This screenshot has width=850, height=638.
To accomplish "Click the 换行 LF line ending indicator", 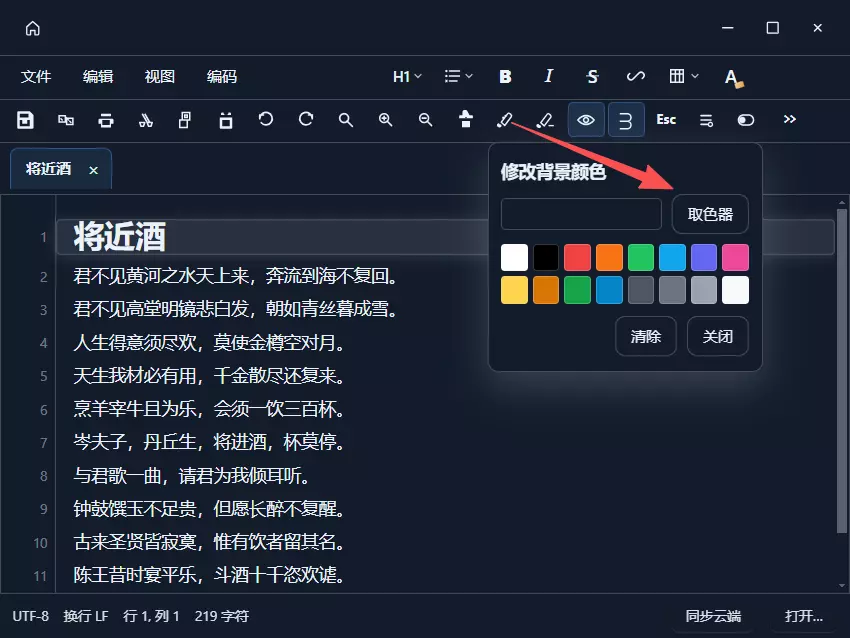I will coord(86,616).
